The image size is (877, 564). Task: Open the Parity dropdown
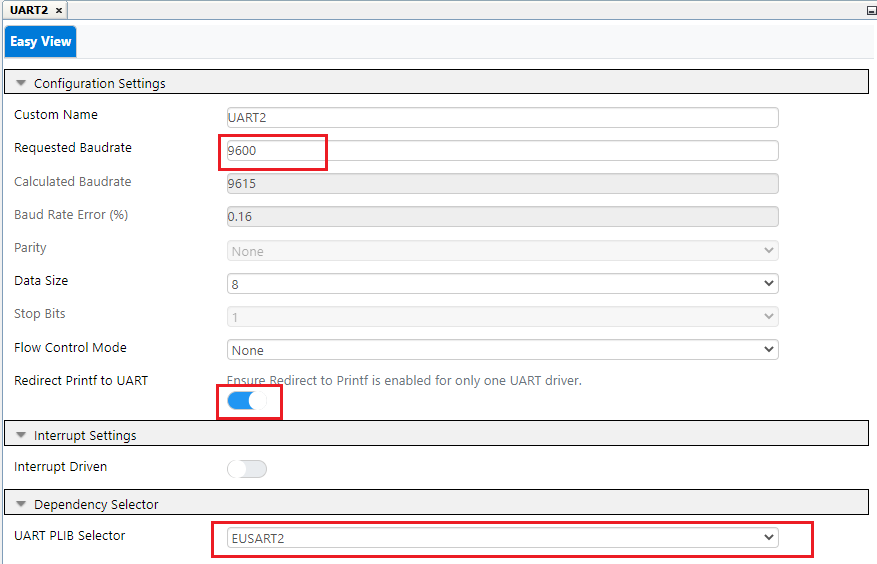[x=502, y=251]
